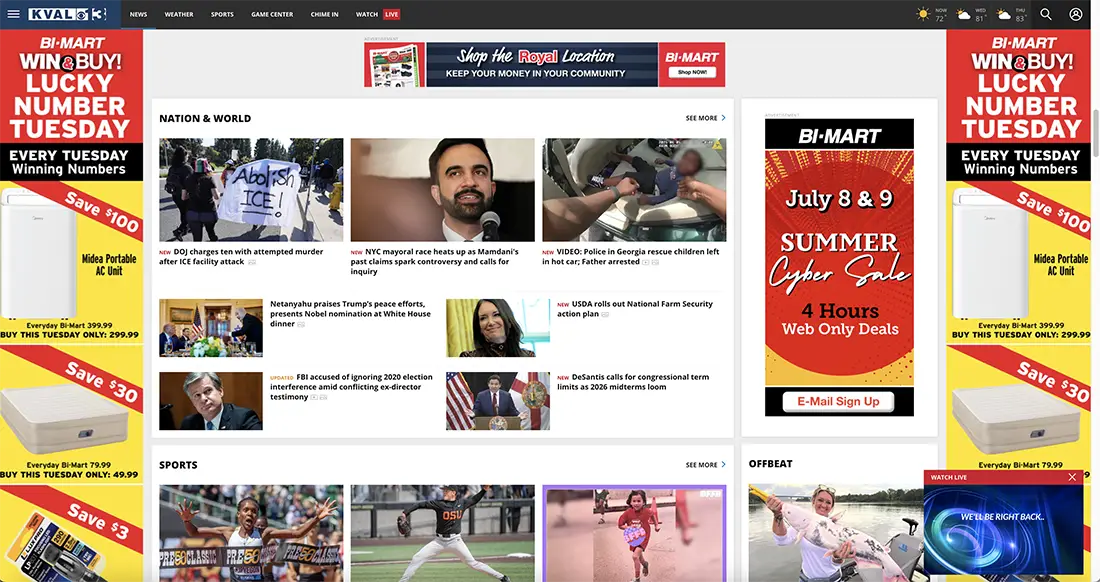
Task: Click video icon after Netanyahu headline
Action: coord(301,325)
